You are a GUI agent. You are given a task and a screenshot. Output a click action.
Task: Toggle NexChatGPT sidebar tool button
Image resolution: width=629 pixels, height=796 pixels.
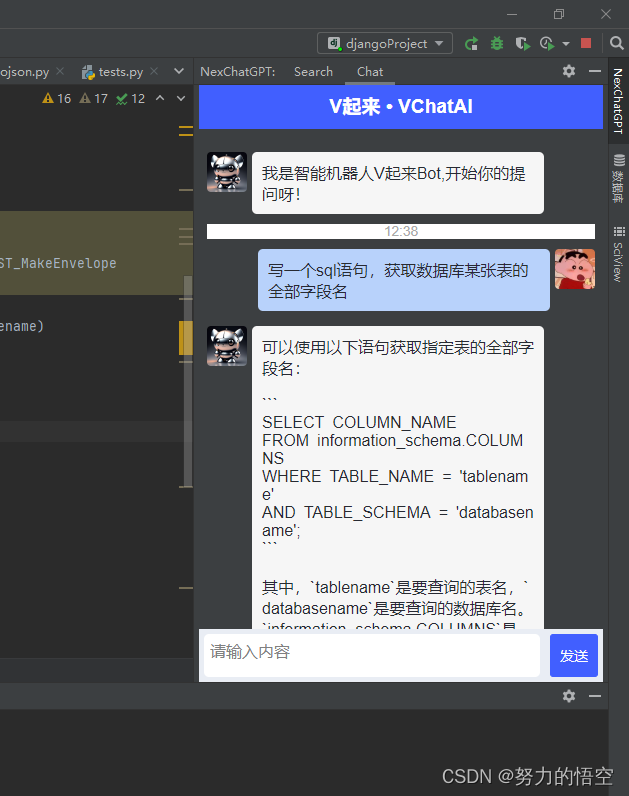pos(618,101)
